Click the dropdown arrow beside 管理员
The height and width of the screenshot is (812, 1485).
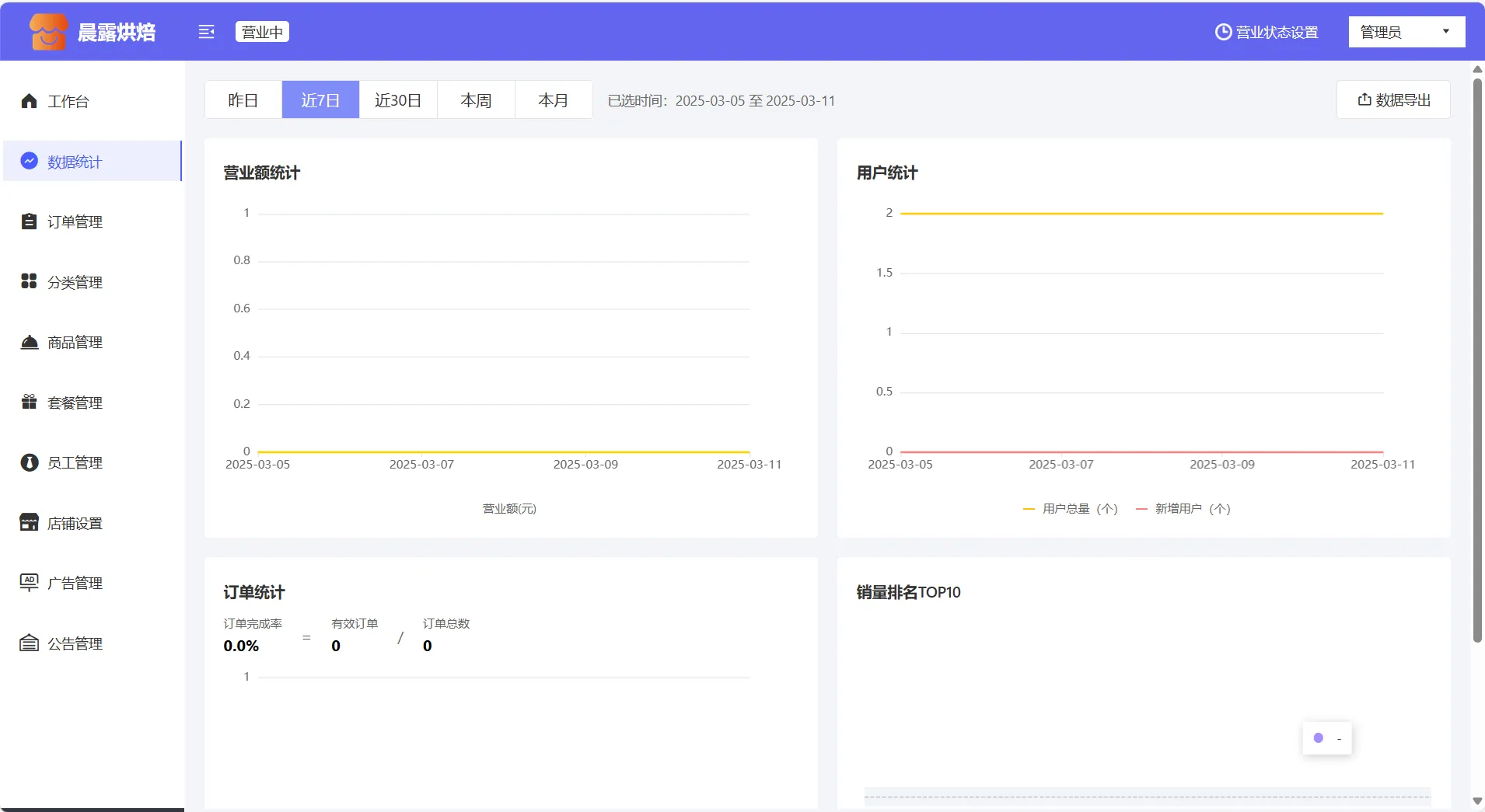click(1446, 32)
